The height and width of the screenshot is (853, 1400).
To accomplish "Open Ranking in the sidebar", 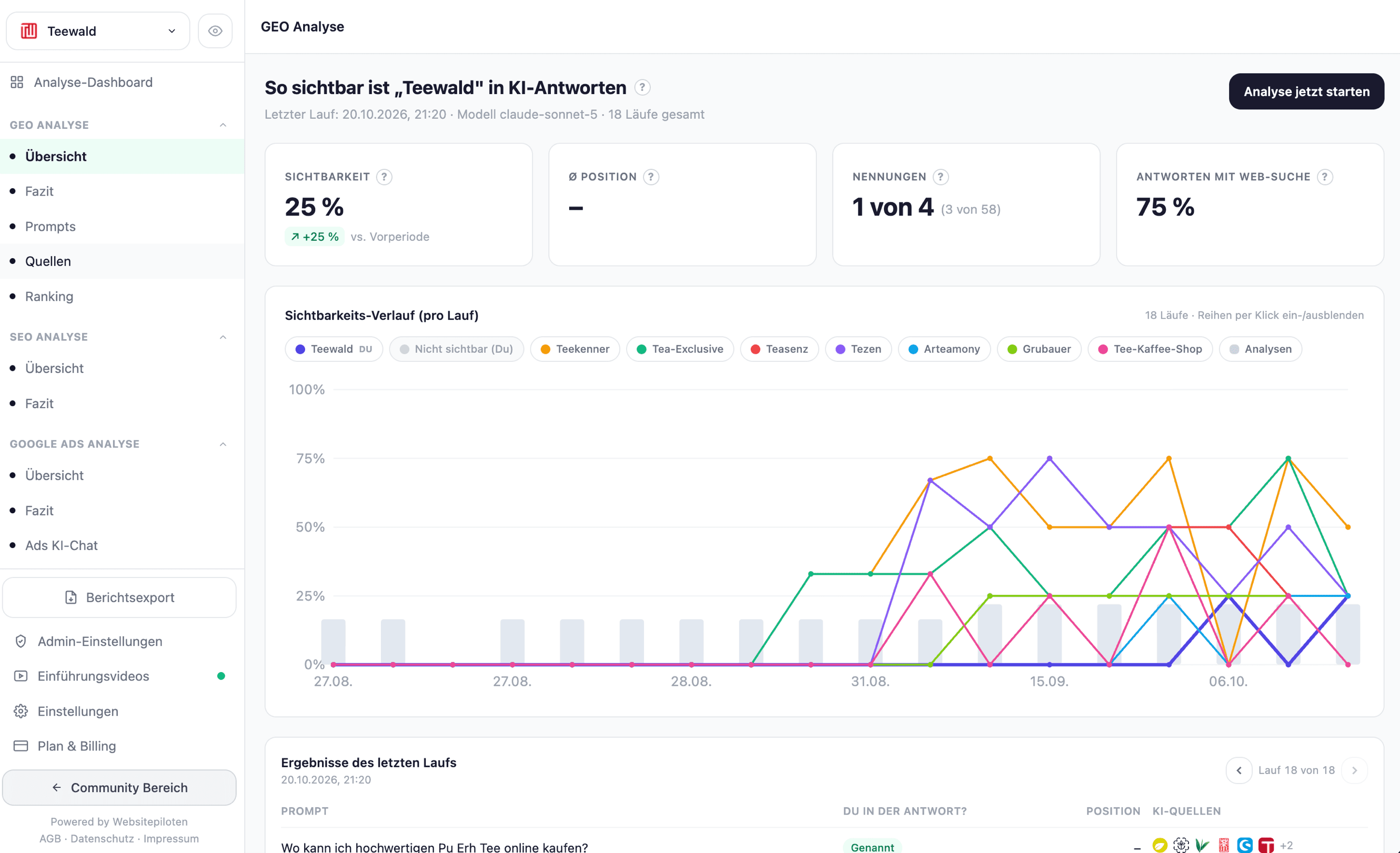I will [122, 297].
